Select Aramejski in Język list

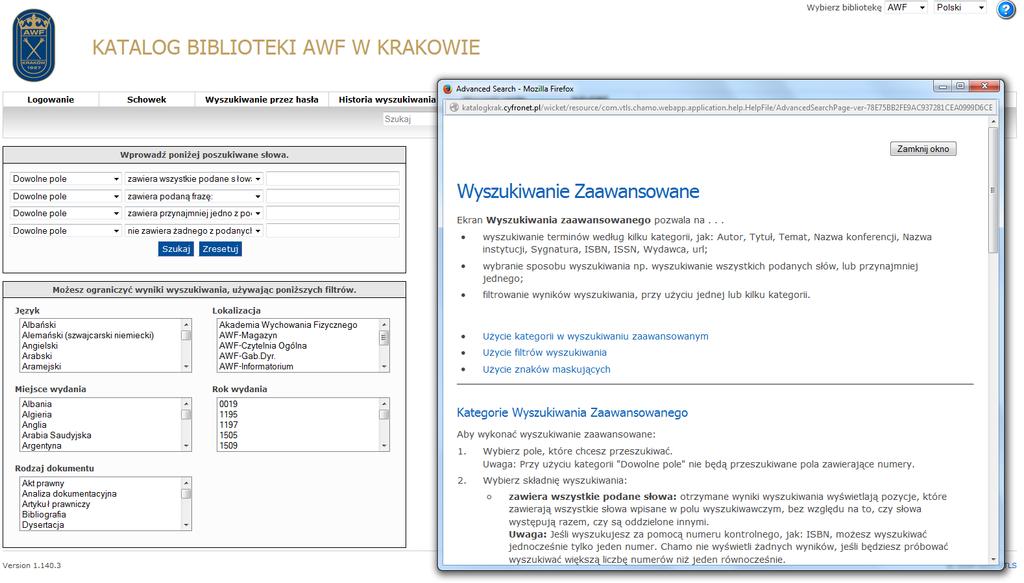(41, 367)
